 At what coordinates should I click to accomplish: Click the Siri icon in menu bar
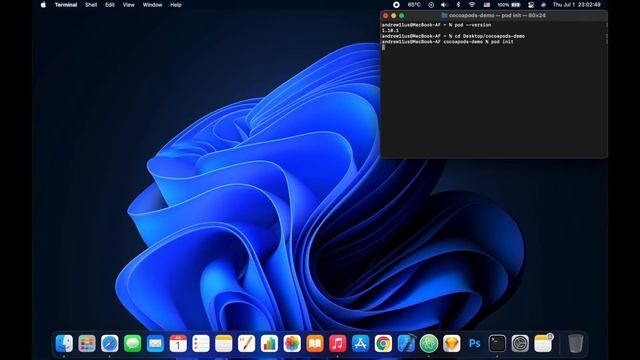[x=543, y=5]
